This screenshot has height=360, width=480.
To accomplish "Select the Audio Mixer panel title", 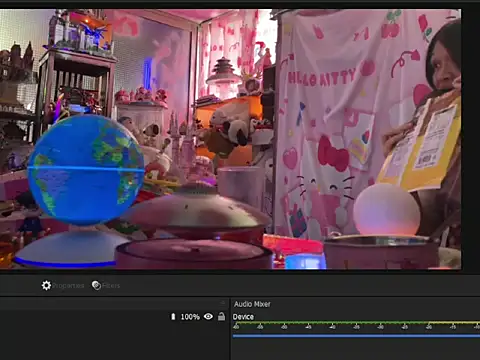I will click(252, 304).
